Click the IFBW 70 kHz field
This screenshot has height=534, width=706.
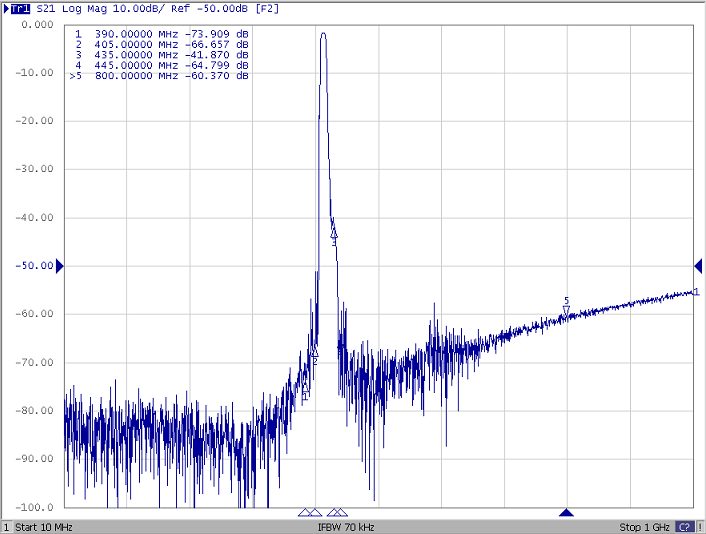346,527
